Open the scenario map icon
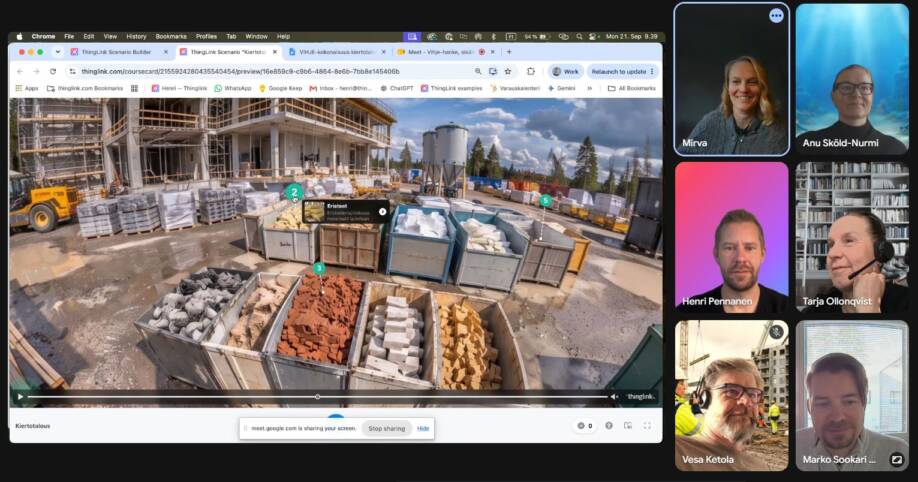 628,426
